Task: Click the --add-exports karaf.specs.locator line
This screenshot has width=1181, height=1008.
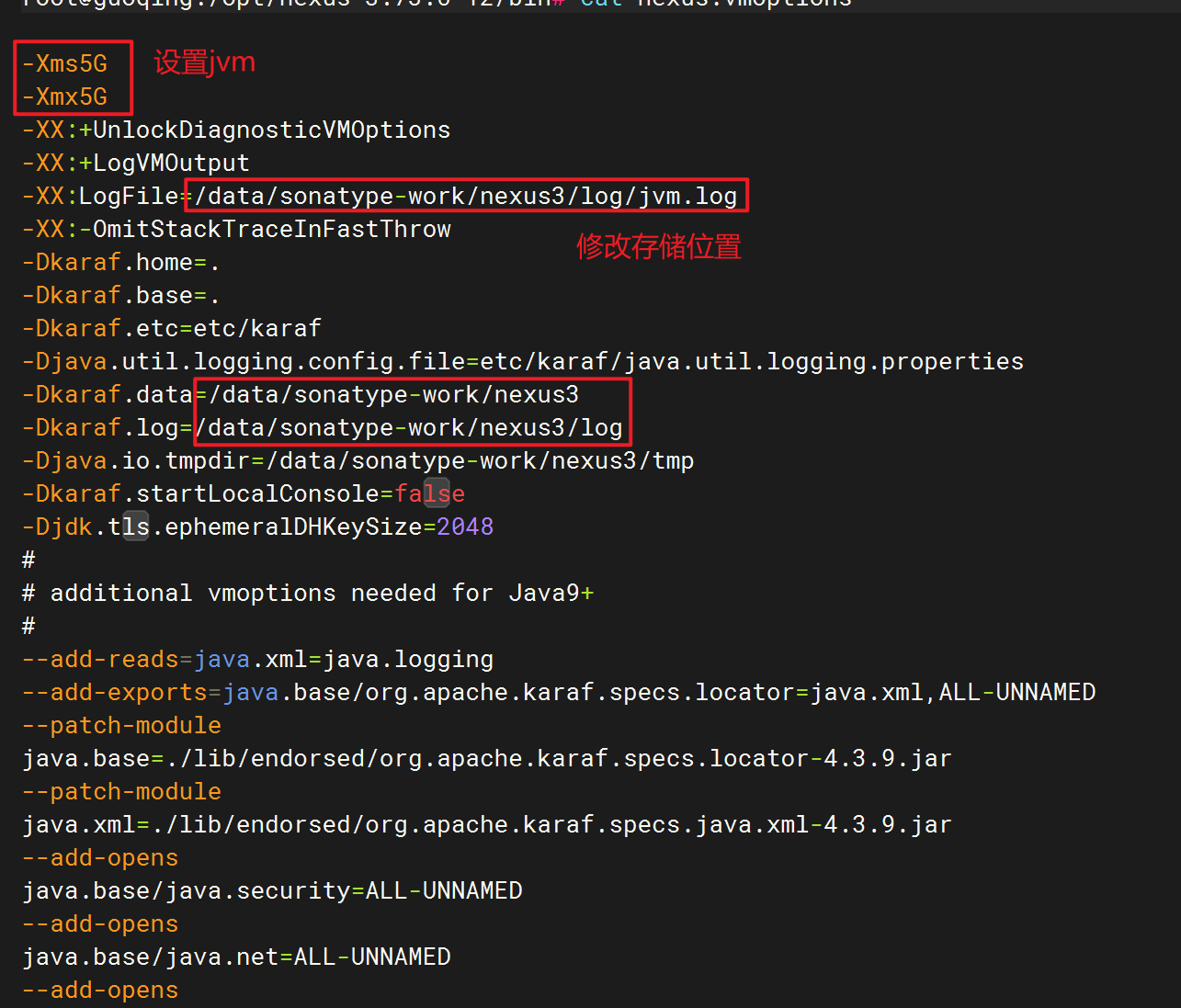Action: pyautogui.click(x=559, y=692)
